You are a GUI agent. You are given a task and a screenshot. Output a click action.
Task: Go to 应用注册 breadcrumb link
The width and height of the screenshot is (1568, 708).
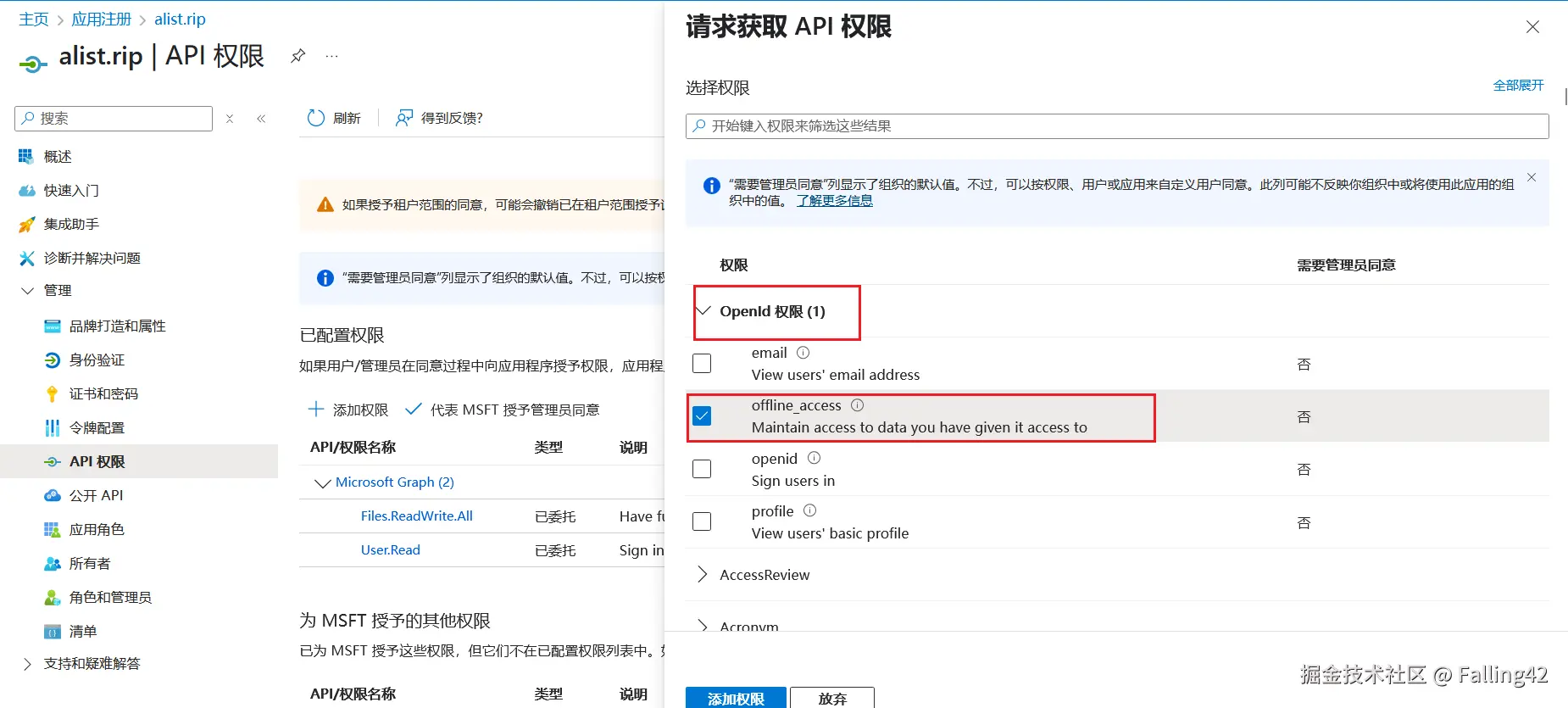pos(102,19)
